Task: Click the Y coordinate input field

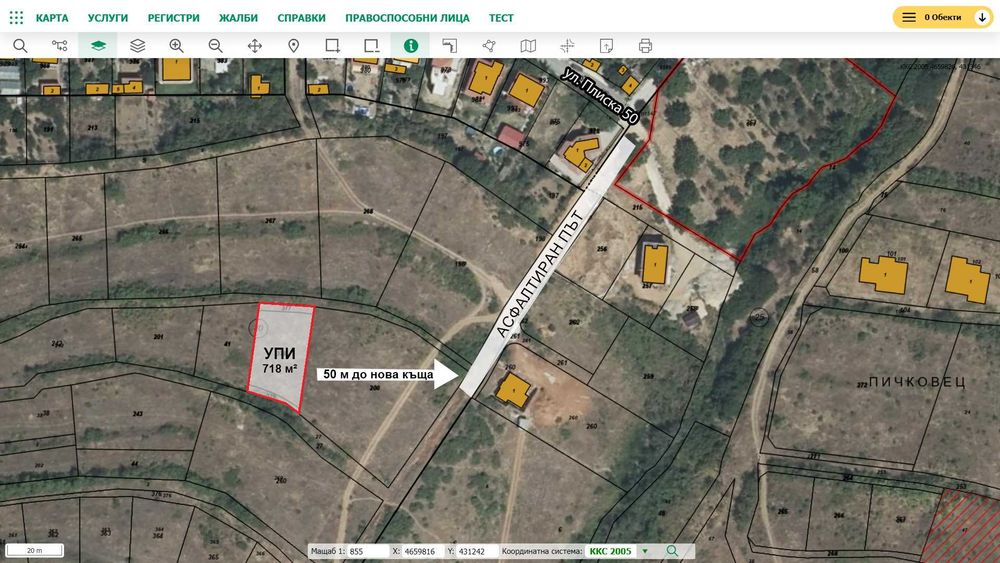Action: [x=477, y=551]
